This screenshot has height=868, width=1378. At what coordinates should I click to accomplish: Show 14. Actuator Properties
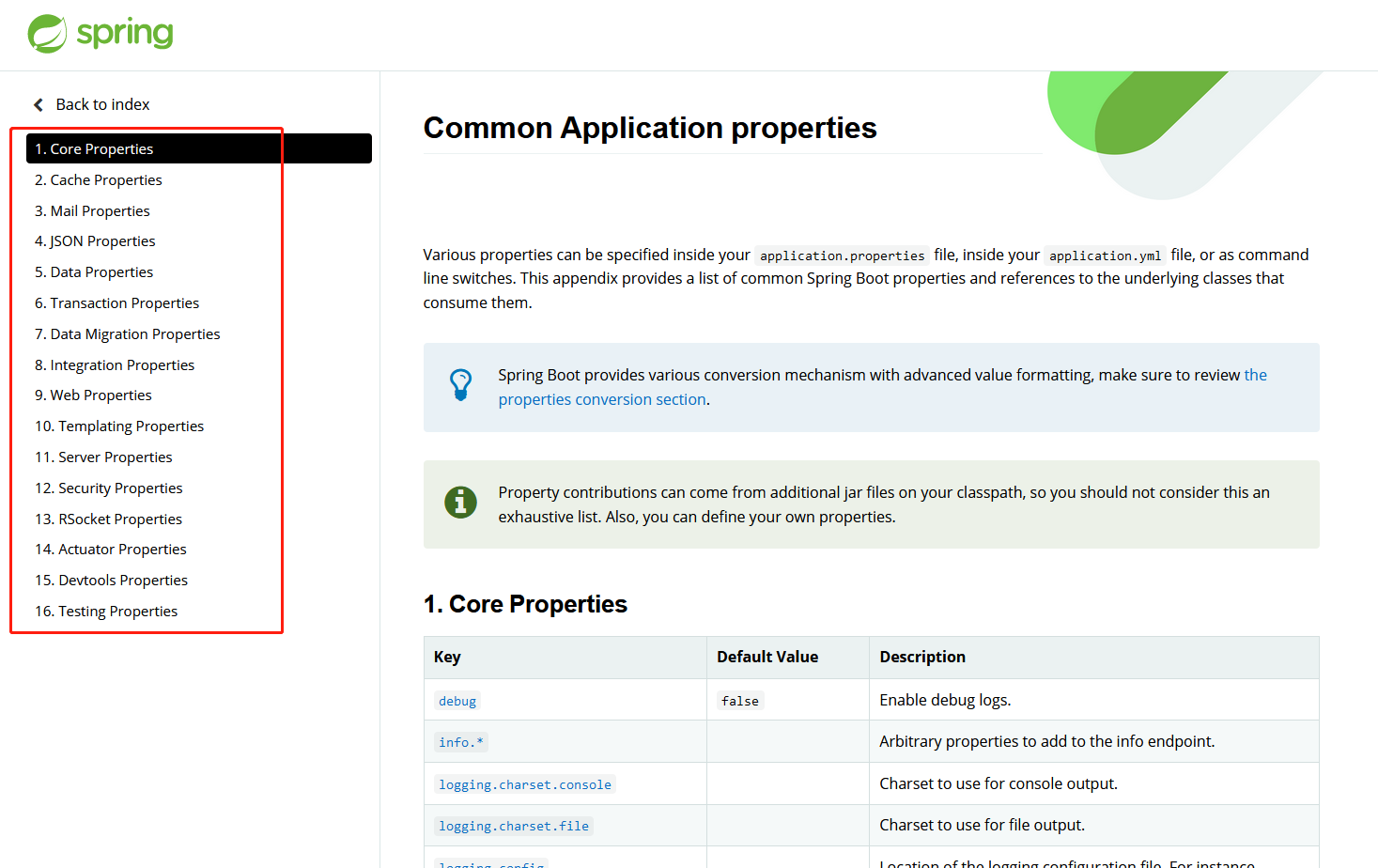pos(111,550)
